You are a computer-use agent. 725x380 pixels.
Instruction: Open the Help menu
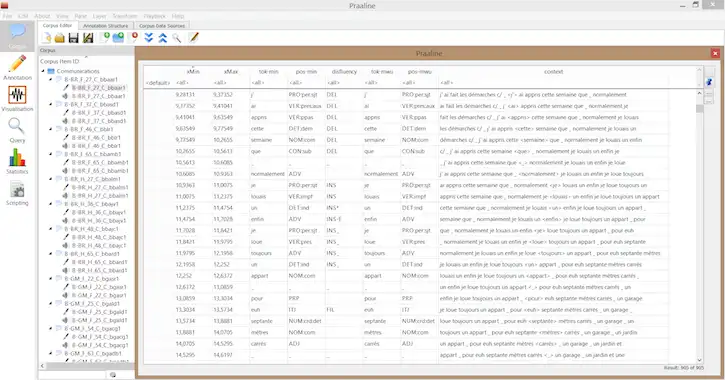178,16
